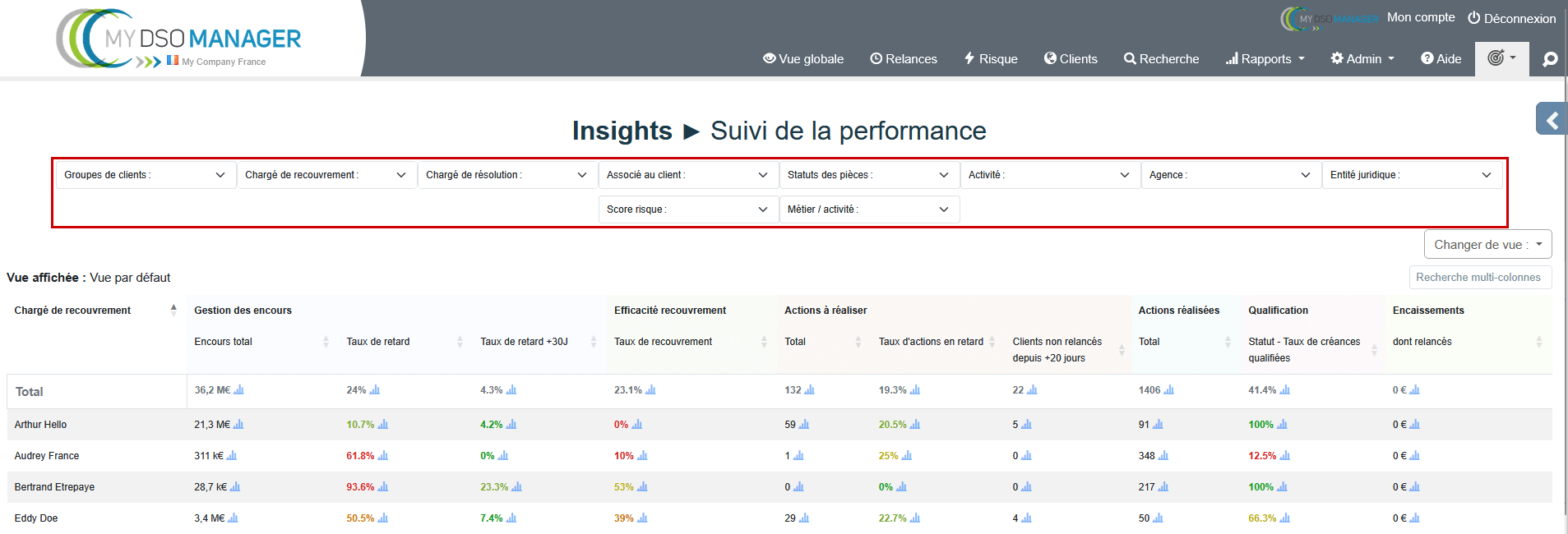This screenshot has width=1568, height=534.
Task: Open Mon compte link
Action: (1420, 17)
